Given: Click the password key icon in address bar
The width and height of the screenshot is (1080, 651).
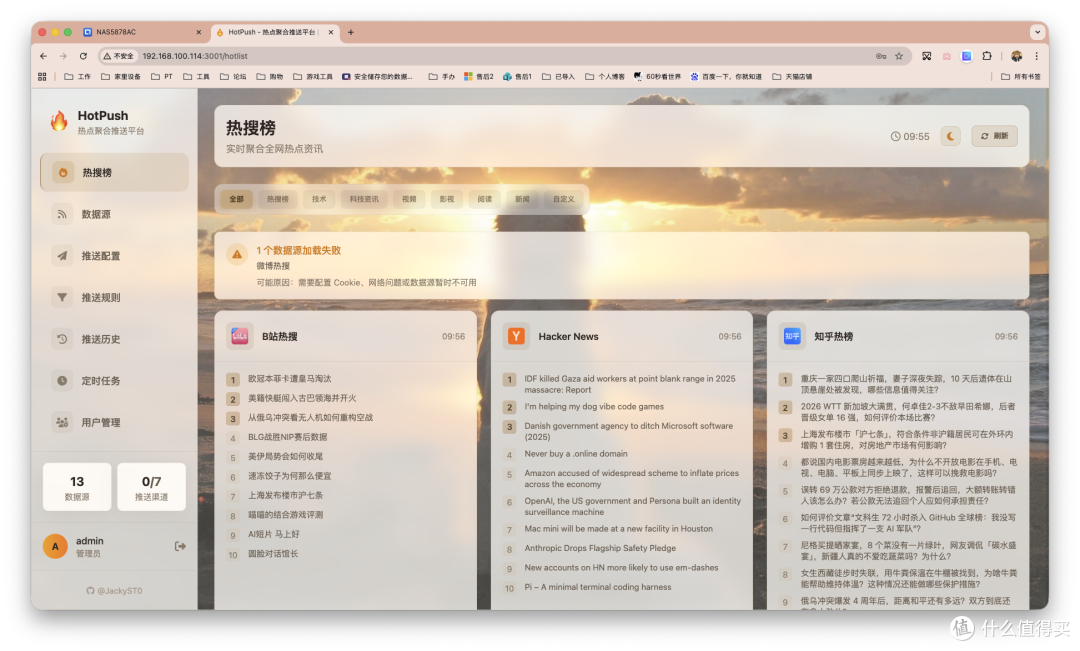Looking at the screenshot, I should 881,56.
